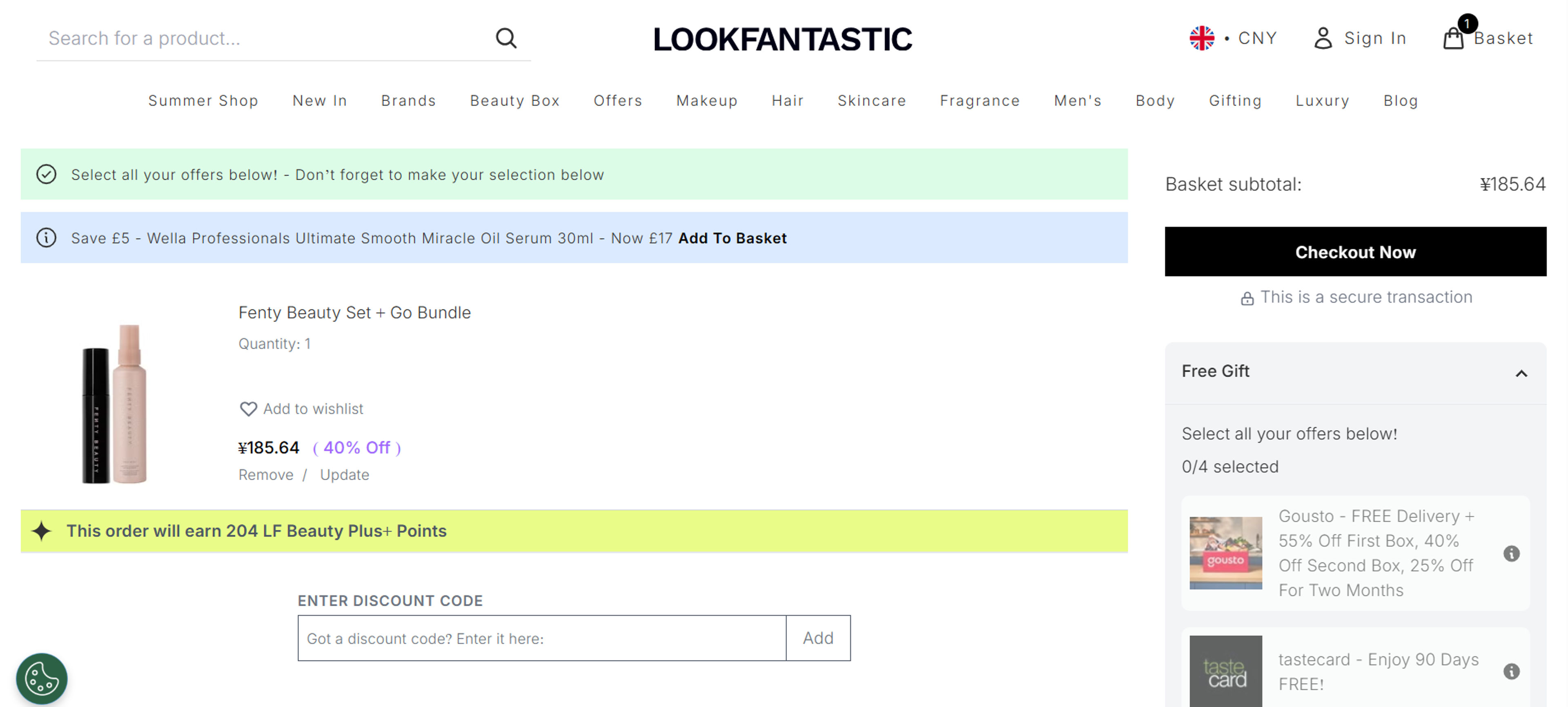Click the search magnifier icon
1568x707 pixels.
(506, 38)
